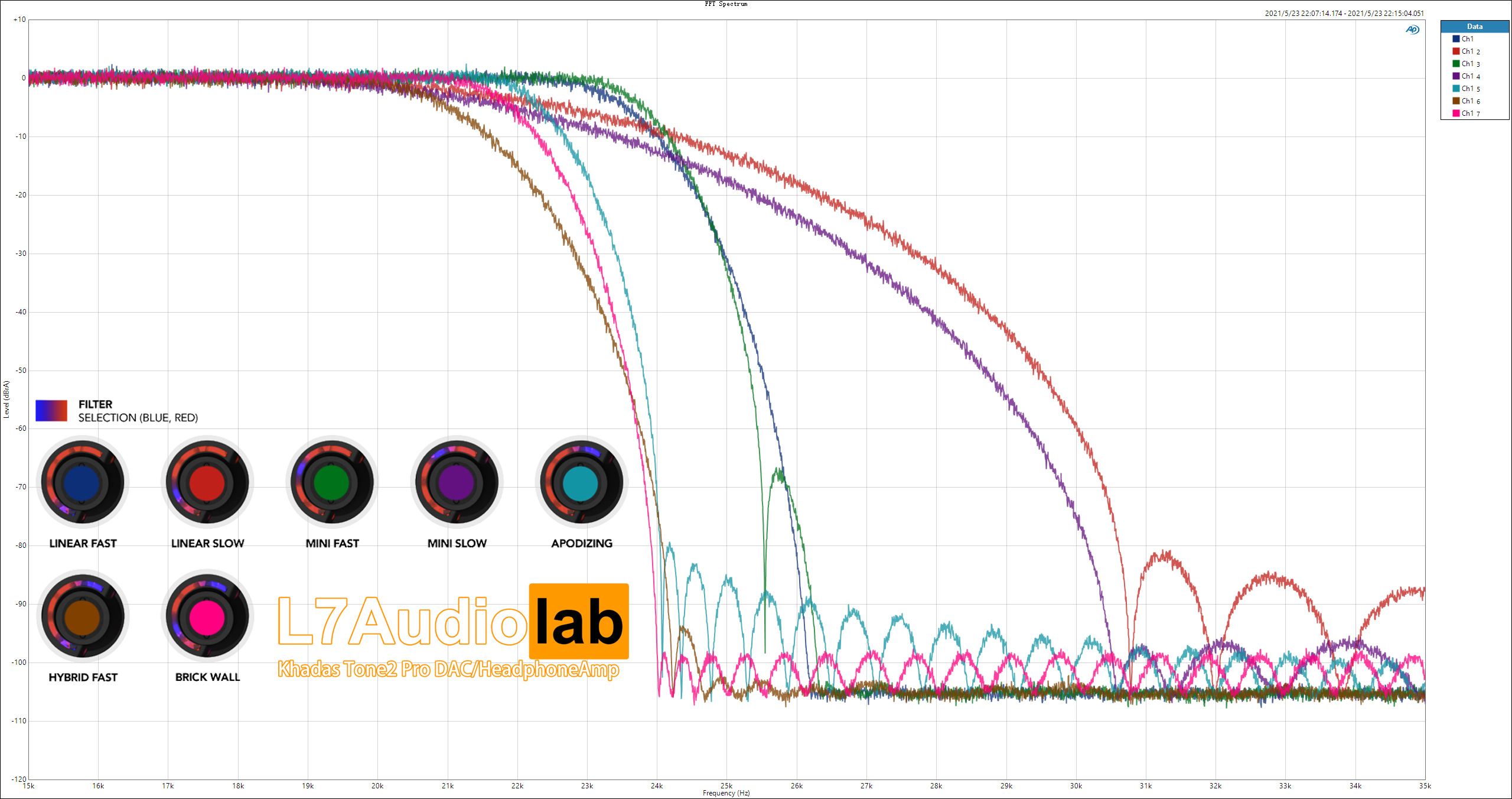Image resolution: width=1512 pixels, height=799 pixels.
Task: Click the 30k frequency axis tick label
Action: [x=1076, y=786]
